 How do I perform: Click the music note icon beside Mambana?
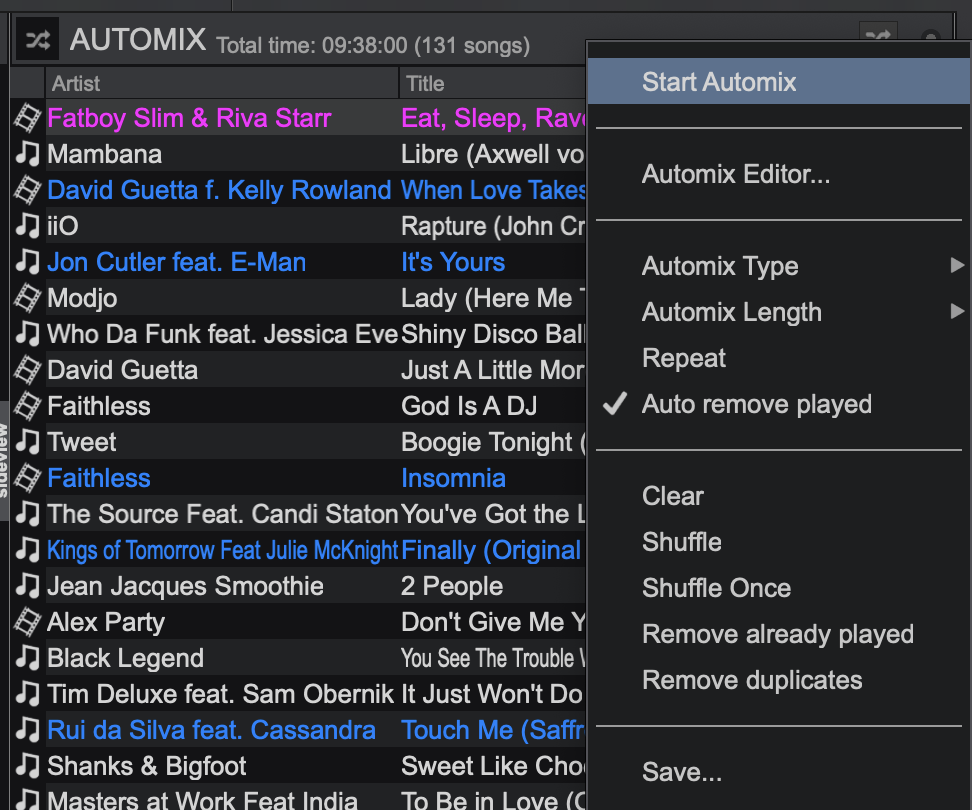(x=26, y=155)
